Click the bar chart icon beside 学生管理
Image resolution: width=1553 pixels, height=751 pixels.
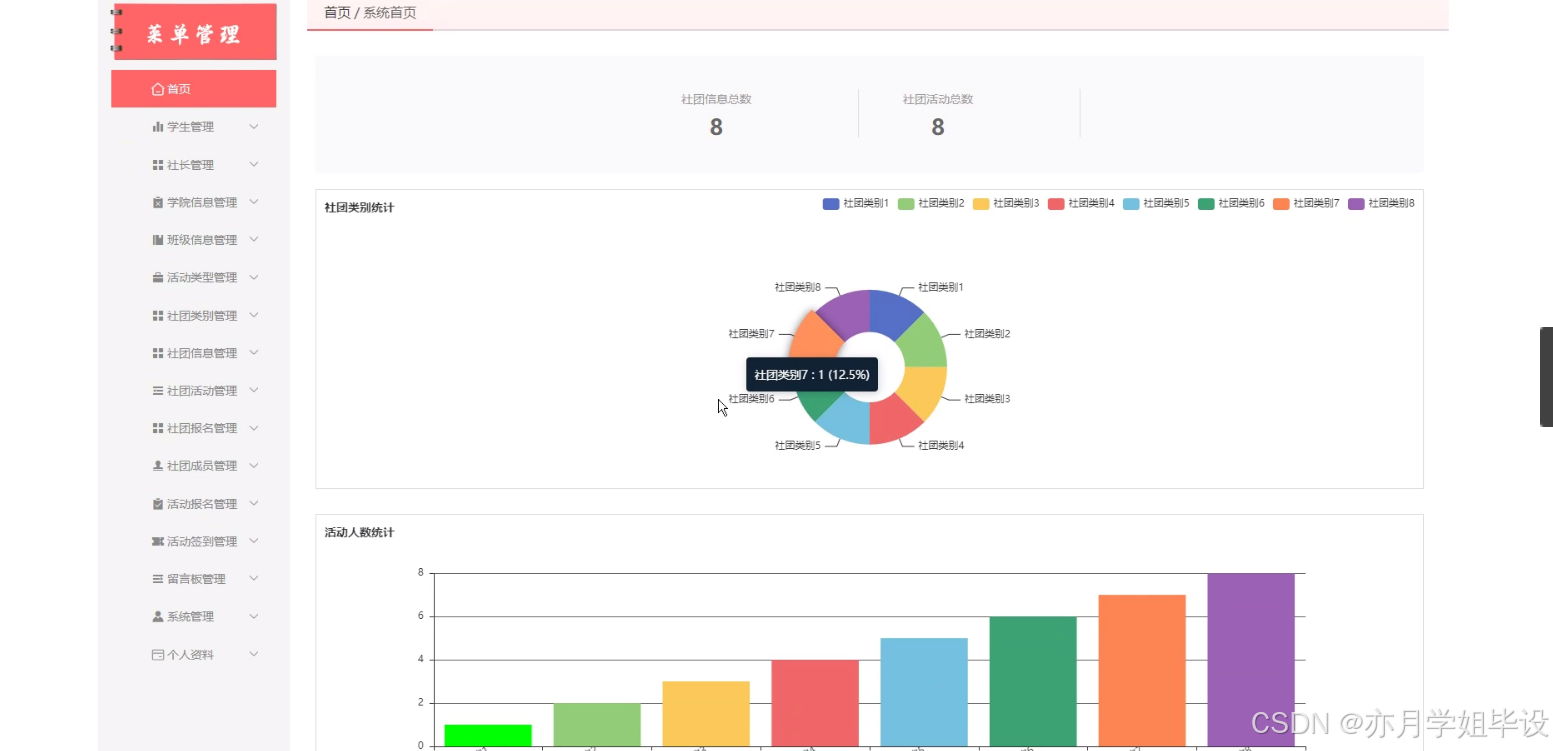157,127
